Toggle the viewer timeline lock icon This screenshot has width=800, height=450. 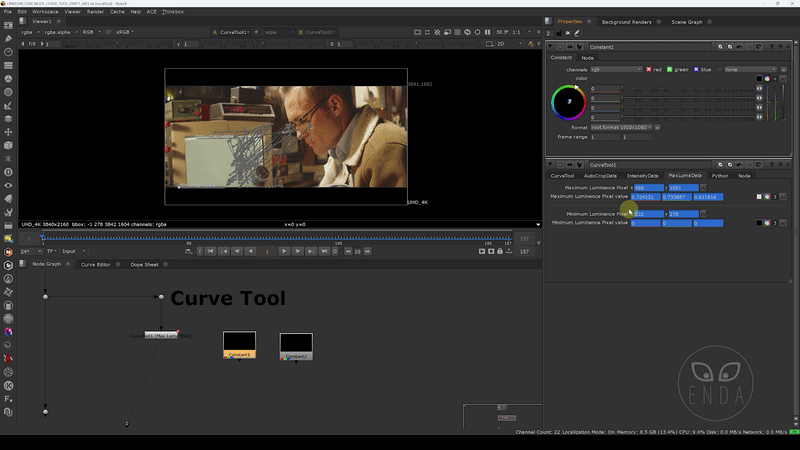click(500, 251)
